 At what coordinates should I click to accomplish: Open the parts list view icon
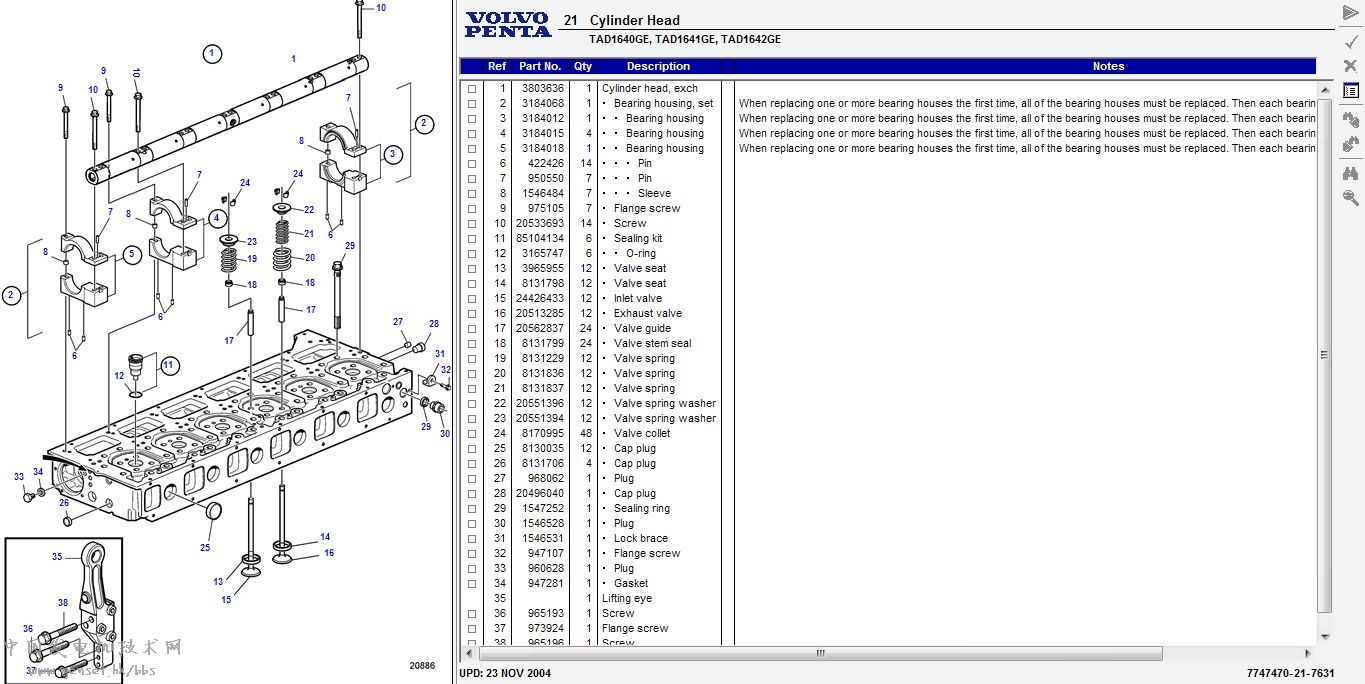1350,91
